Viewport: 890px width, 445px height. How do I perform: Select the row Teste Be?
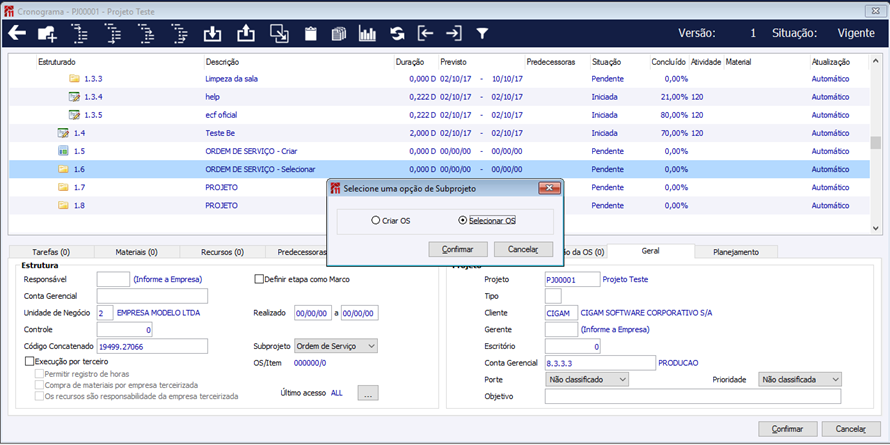click(438, 133)
